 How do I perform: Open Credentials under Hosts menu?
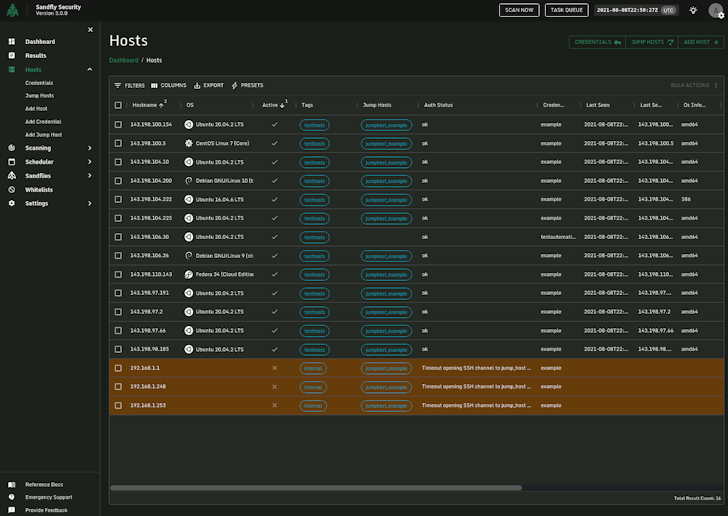[x=39, y=83]
